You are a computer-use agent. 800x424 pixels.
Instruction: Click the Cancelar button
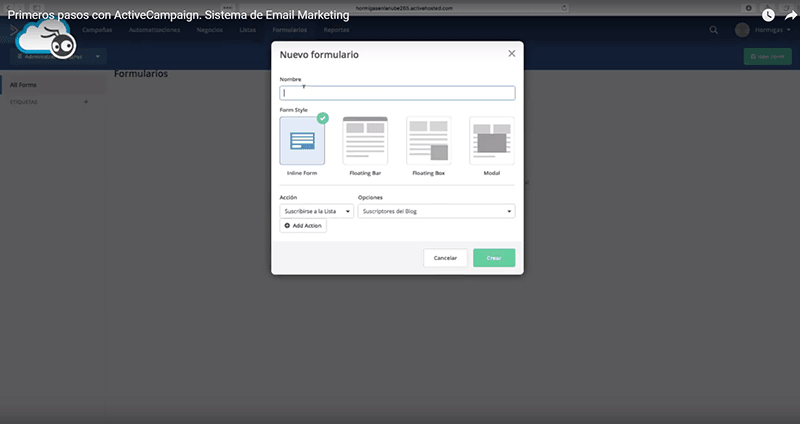click(x=445, y=258)
